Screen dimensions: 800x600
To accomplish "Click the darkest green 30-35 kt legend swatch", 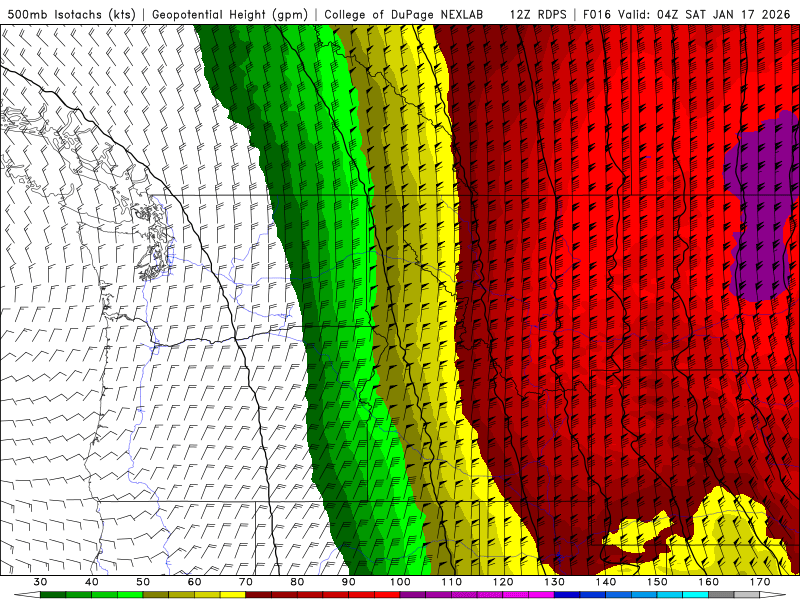I will [x=53, y=595].
